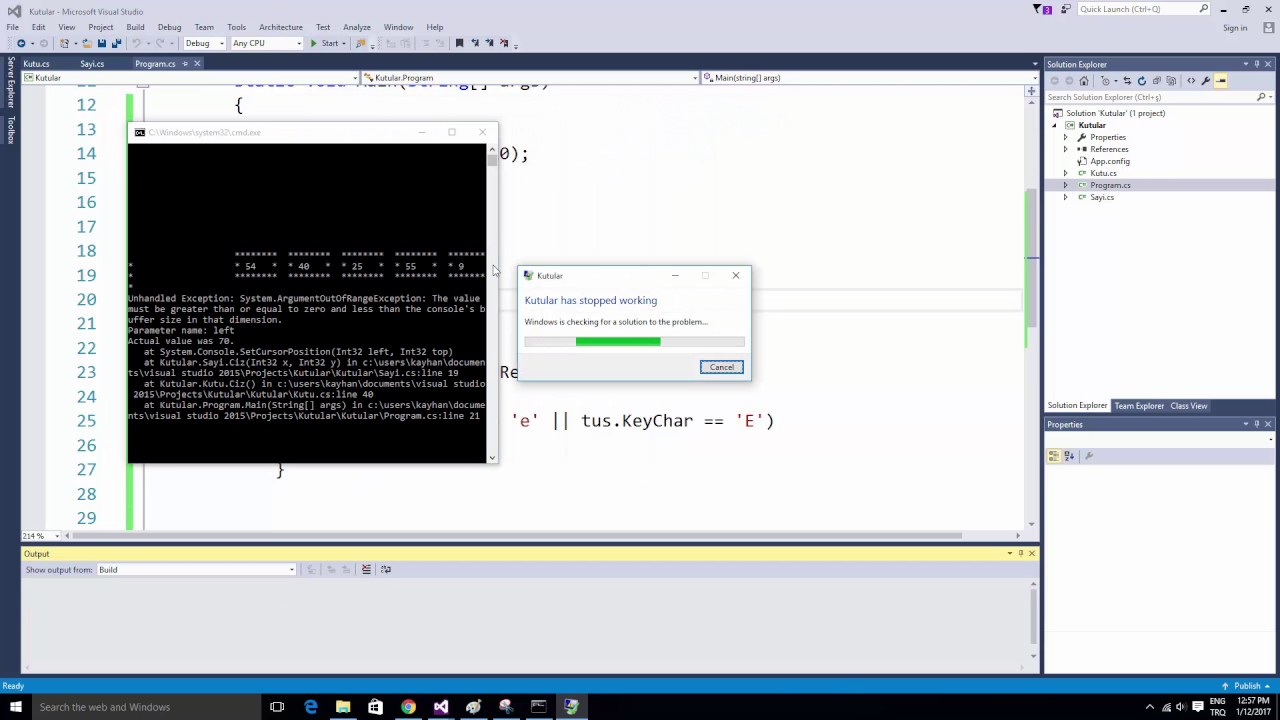Select Program.cs in Solution Explorer
Image resolution: width=1280 pixels, height=720 pixels.
click(x=1110, y=185)
